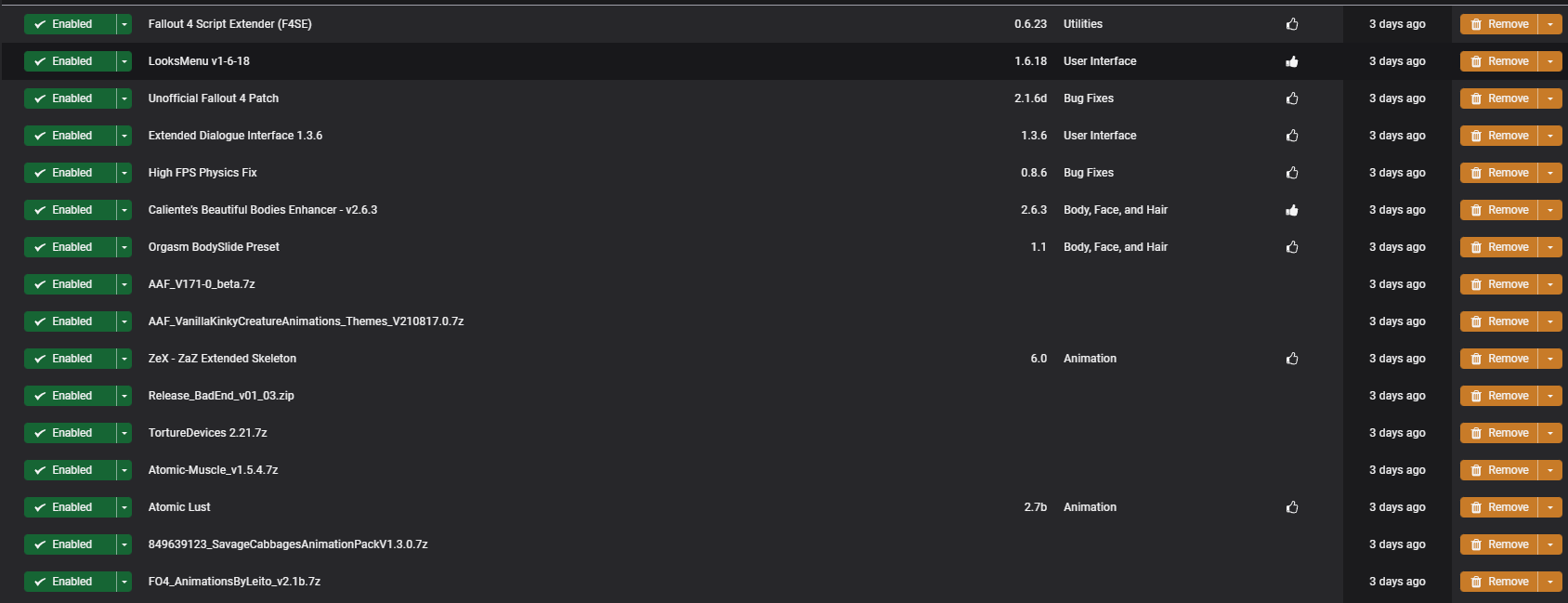Click thumbs-up on Caliente's Beautiful Bodies Enhancer
Screen dimensions: 1568x603
(x=1292, y=210)
